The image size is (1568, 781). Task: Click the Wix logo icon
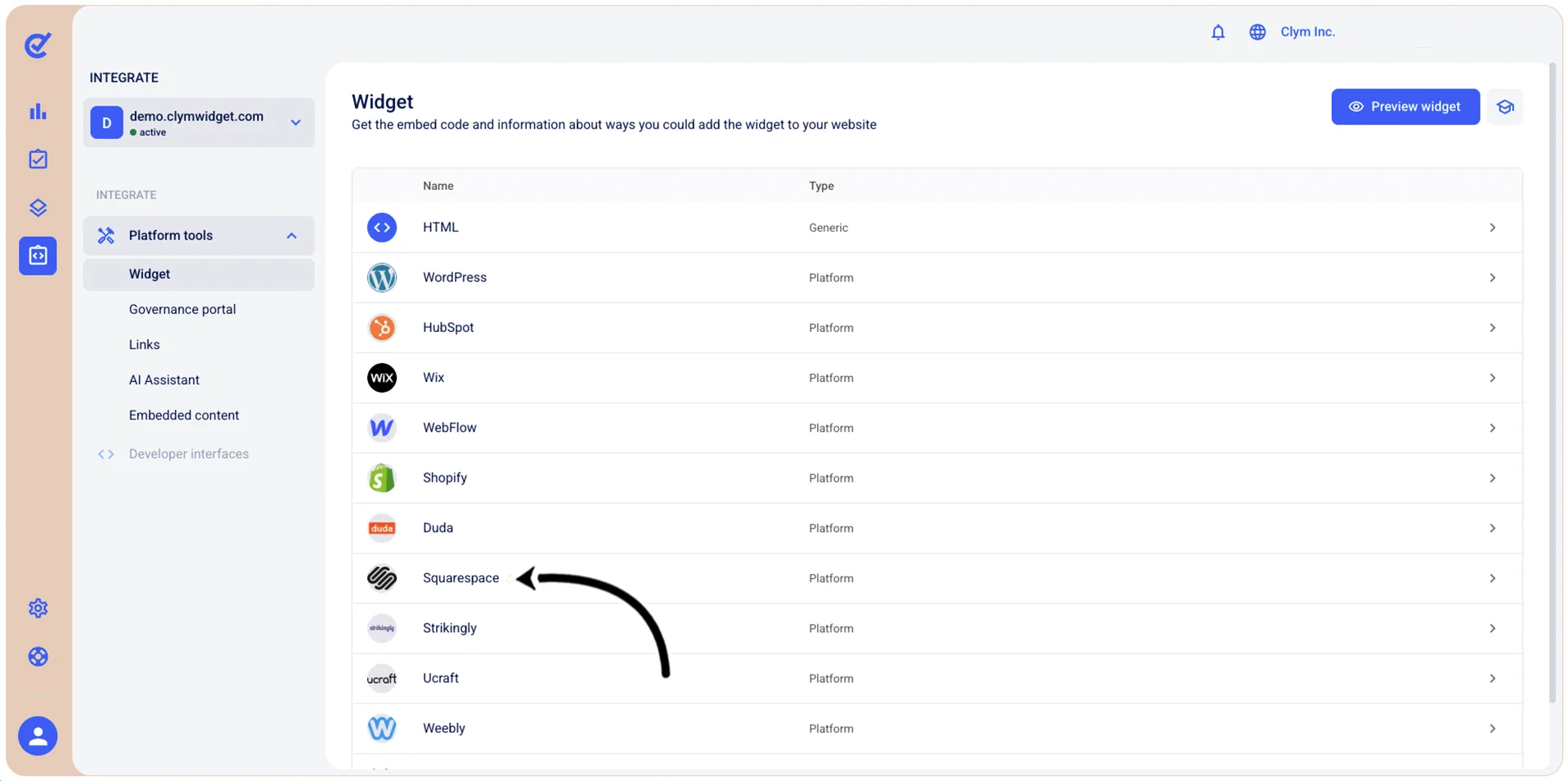pos(382,378)
